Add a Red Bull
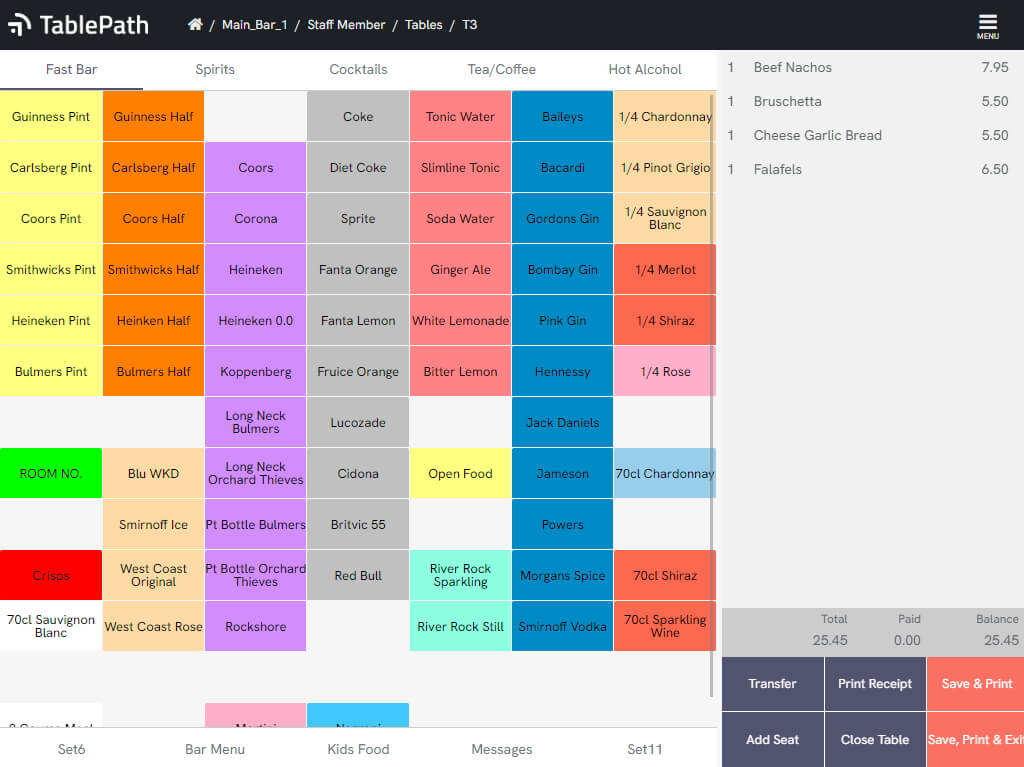Image resolution: width=1024 pixels, height=767 pixels. coord(358,575)
